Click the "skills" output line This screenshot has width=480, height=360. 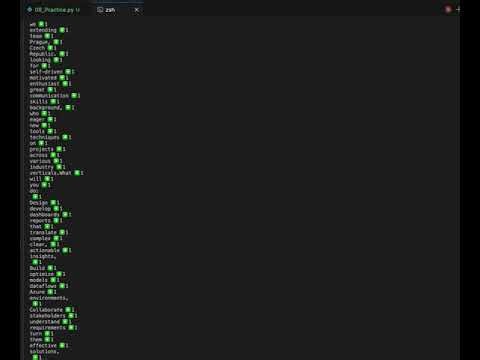pos(44,102)
